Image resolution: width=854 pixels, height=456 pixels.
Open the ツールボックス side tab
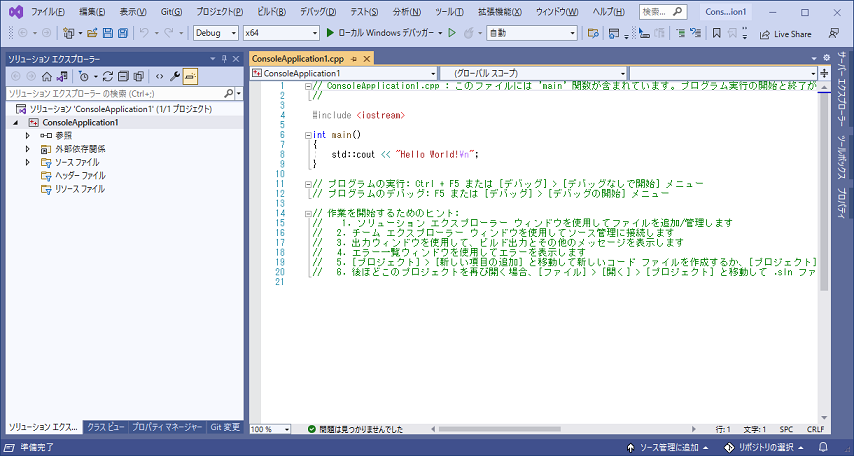click(x=842, y=157)
